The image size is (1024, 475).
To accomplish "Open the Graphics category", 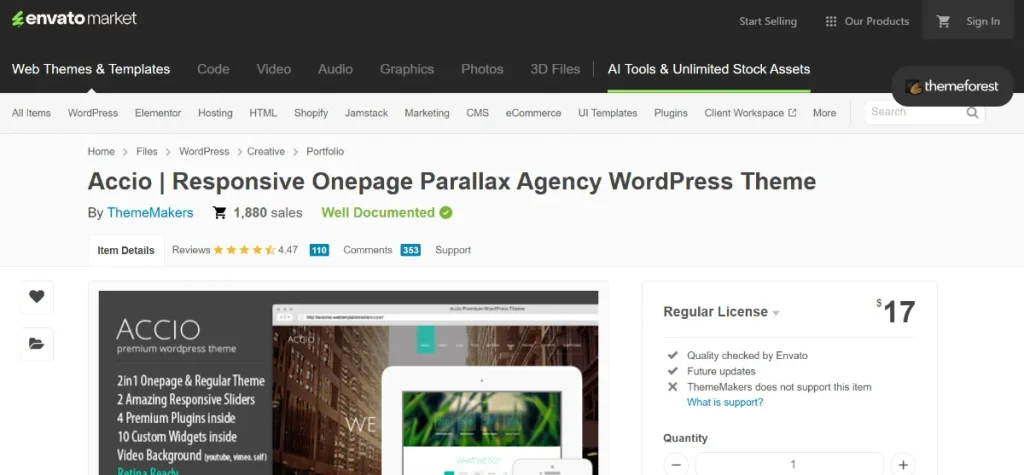I will point(407,69).
